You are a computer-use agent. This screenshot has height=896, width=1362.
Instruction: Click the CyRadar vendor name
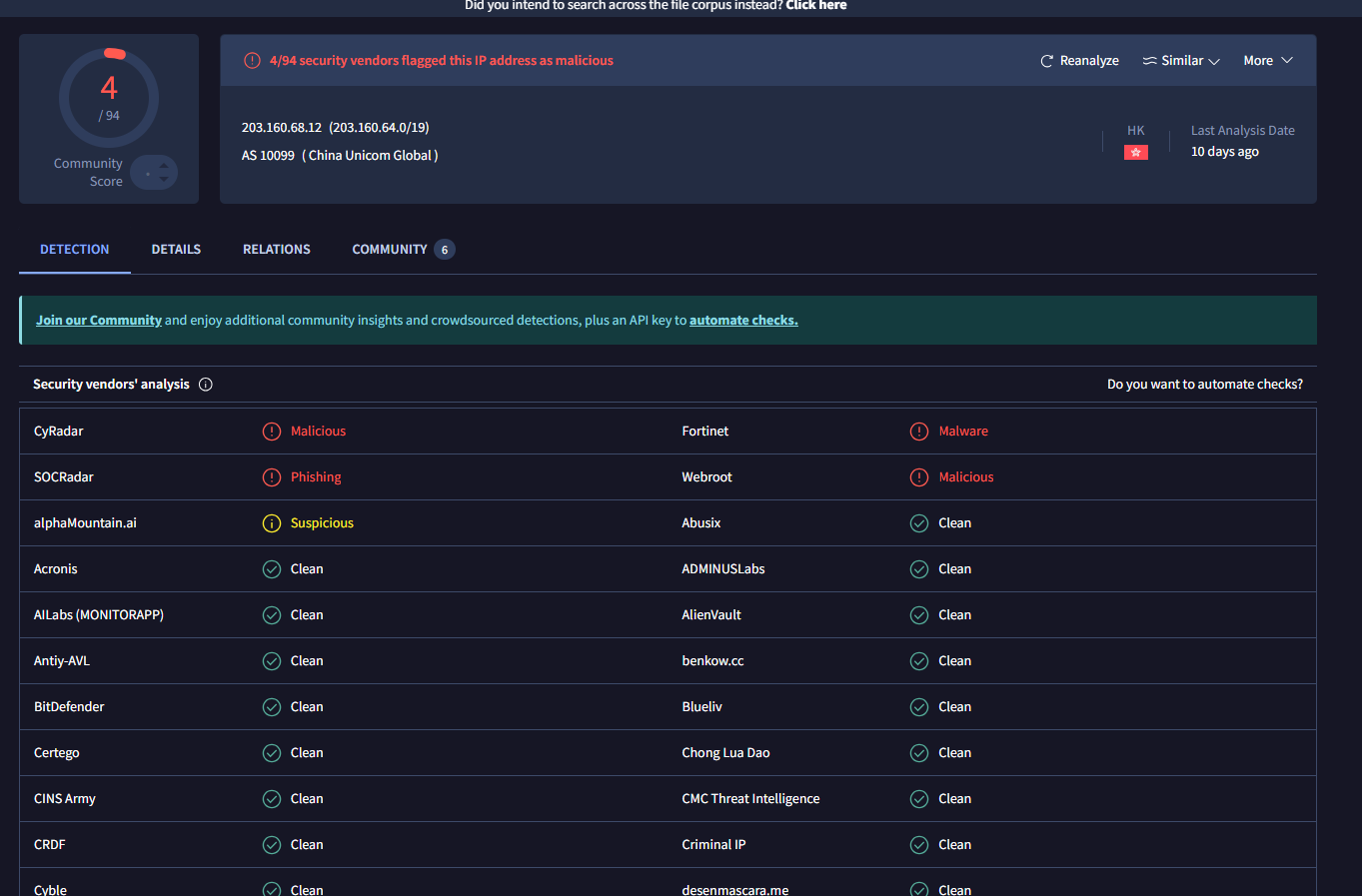tap(59, 432)
